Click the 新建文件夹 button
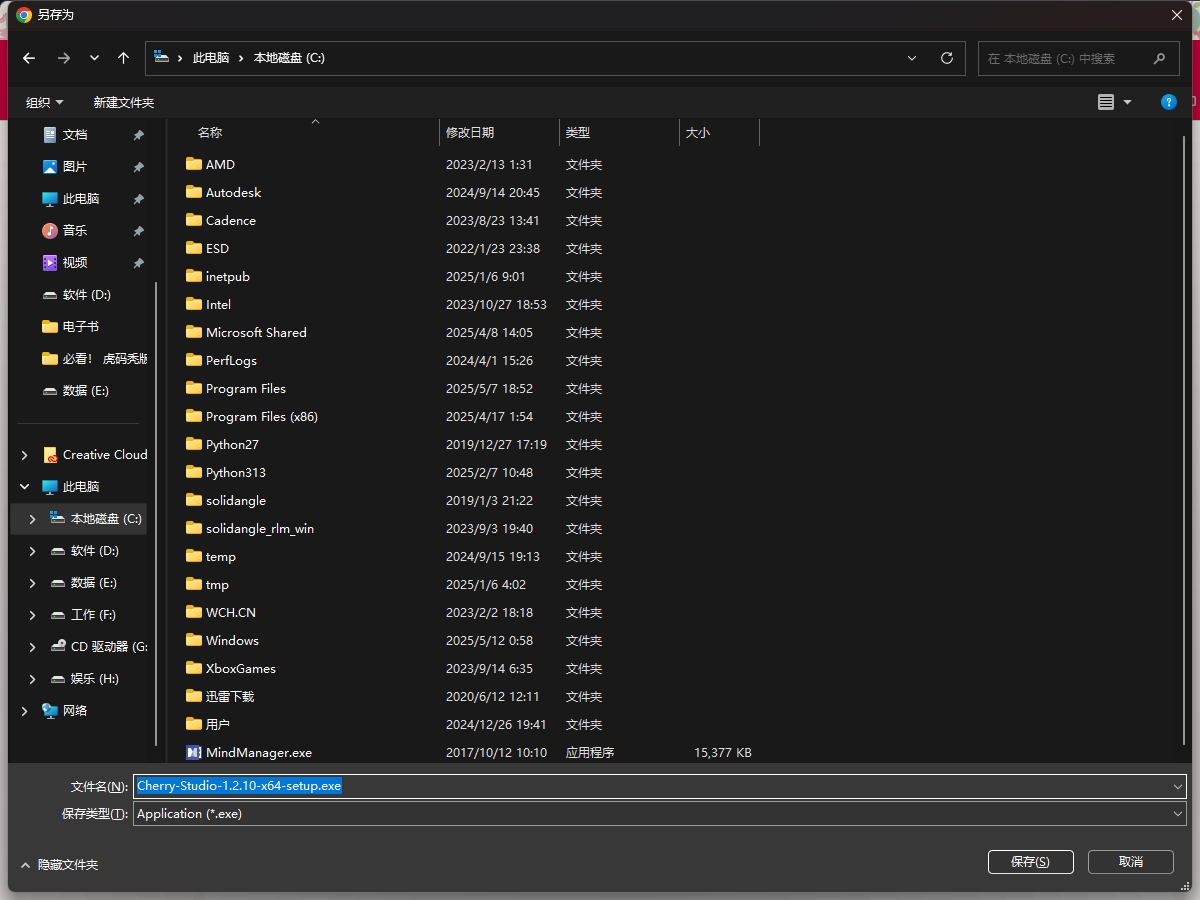Viewport: 1200px width, 900px height. pyautogui.click(x=124, y=102)
